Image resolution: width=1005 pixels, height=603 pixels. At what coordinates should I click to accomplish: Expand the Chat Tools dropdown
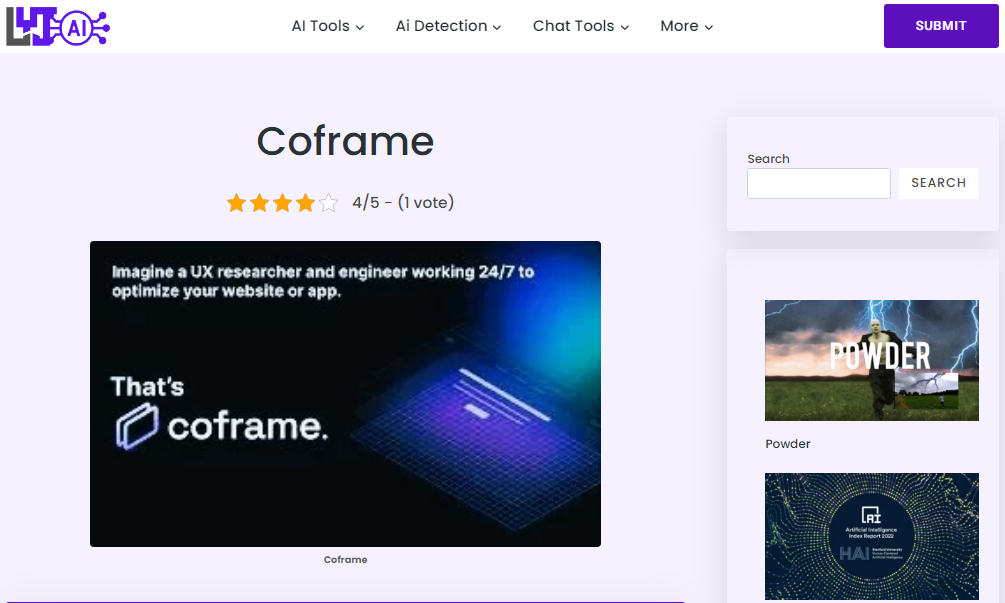[x=625, y=27]
